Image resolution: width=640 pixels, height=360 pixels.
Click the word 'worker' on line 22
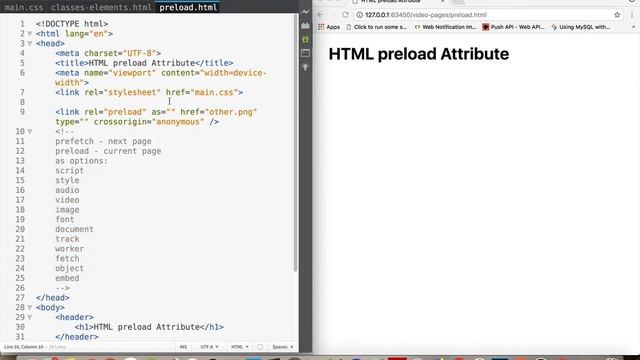click(x=69, y=249)
